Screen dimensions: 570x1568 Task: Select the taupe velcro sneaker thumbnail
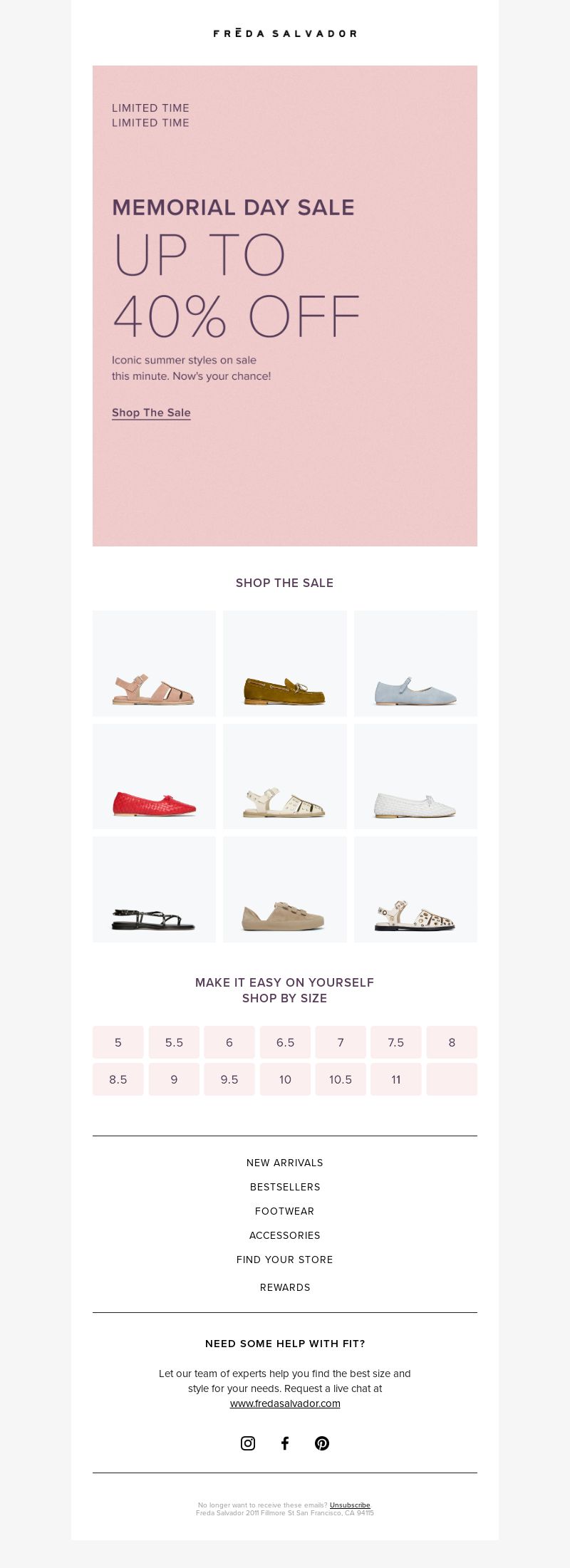click(285, 890)
